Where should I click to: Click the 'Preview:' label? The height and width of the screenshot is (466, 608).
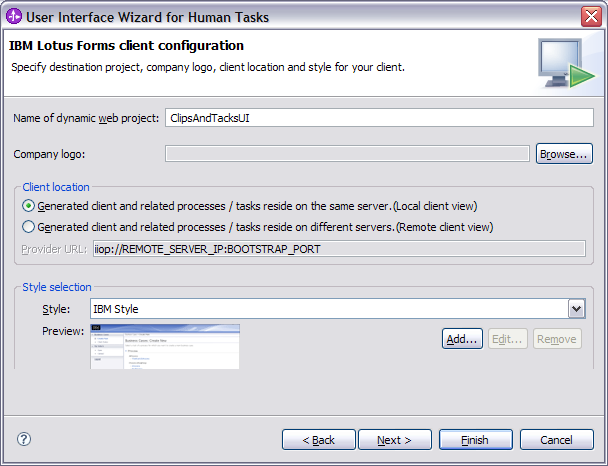(63, 331)
